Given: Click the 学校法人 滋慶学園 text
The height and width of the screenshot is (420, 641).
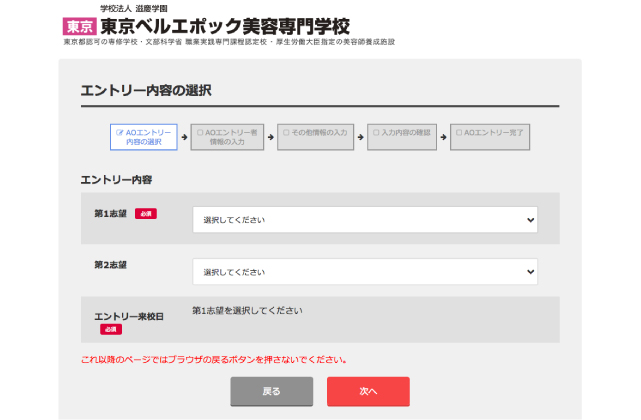Looking at the screenshot, I should 134,9.
